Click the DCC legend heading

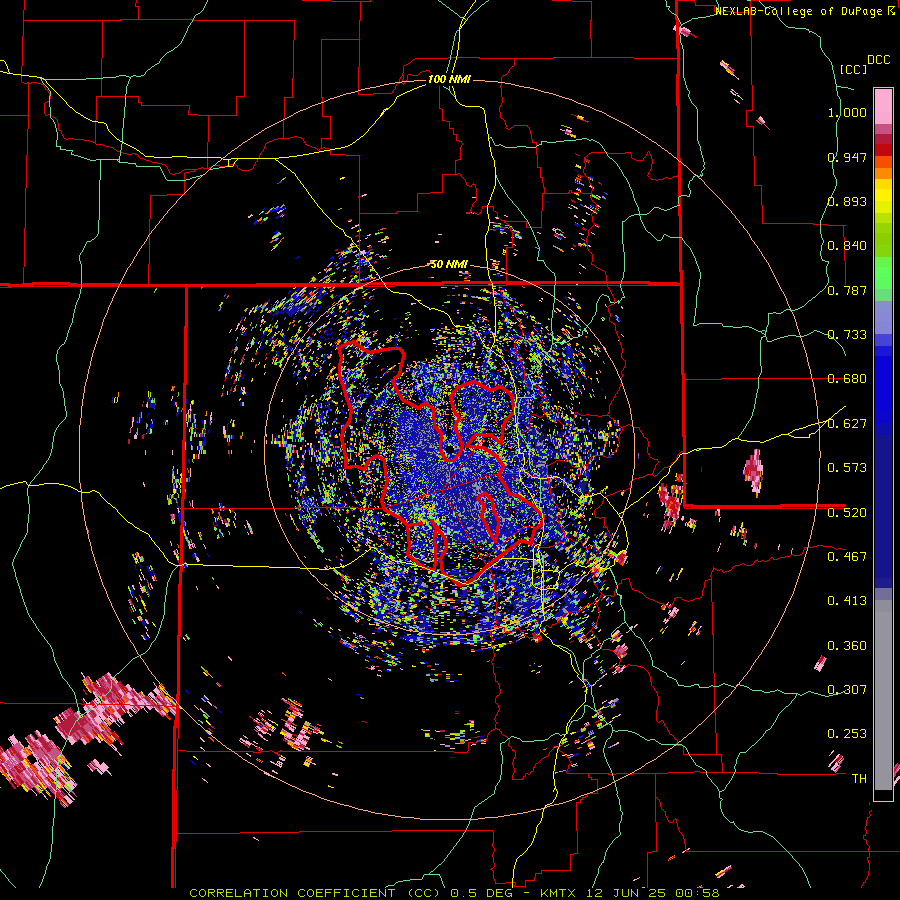(878, 60)
